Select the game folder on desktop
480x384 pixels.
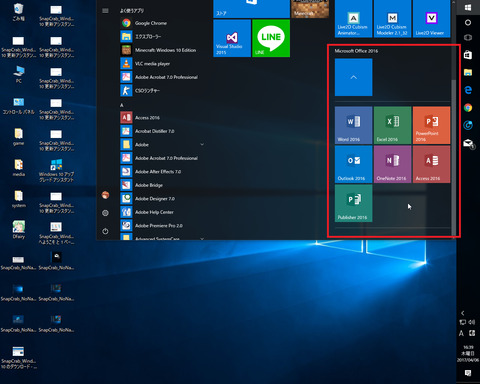click(x=19, y=136)
